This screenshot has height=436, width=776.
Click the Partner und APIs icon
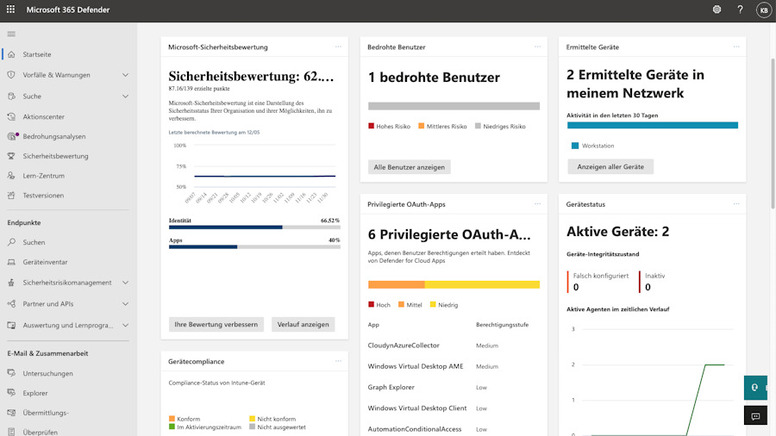pos(11,304)
